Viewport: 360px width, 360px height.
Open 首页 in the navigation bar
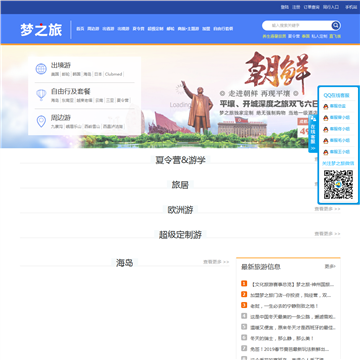click(80, 29)
